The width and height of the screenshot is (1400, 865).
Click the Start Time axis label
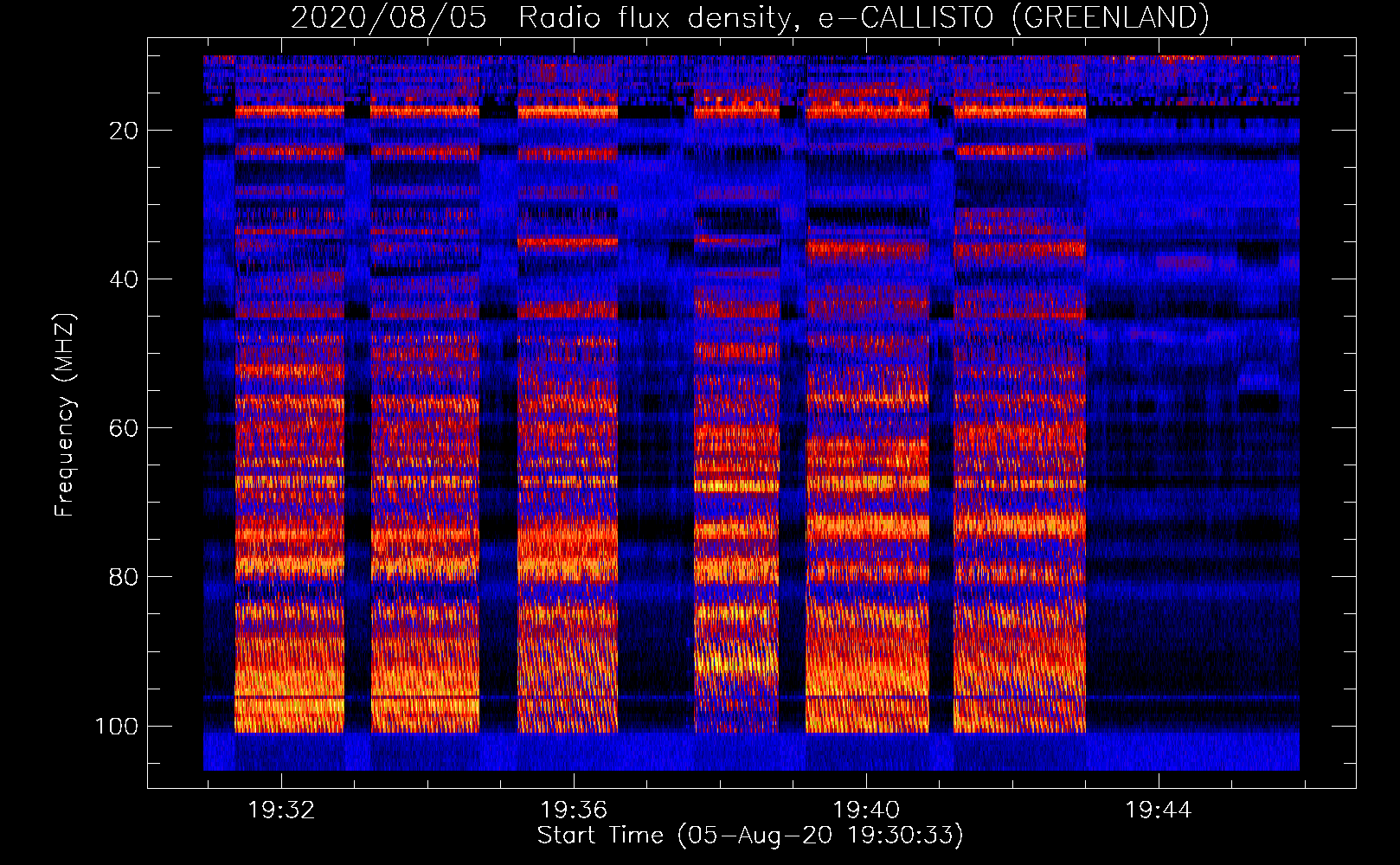750,836
